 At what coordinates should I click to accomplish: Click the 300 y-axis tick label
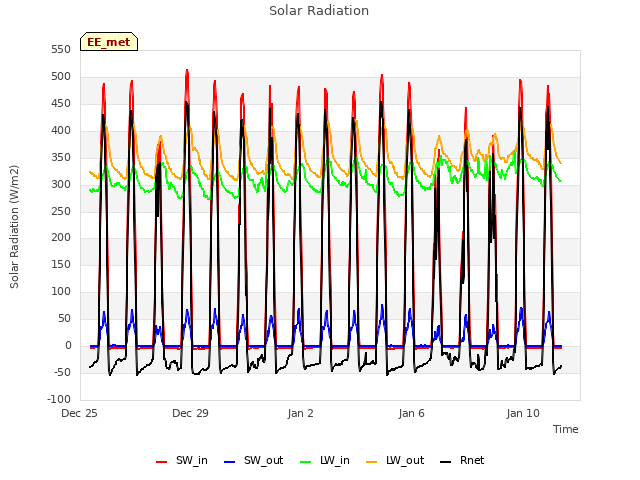(61, 184)
